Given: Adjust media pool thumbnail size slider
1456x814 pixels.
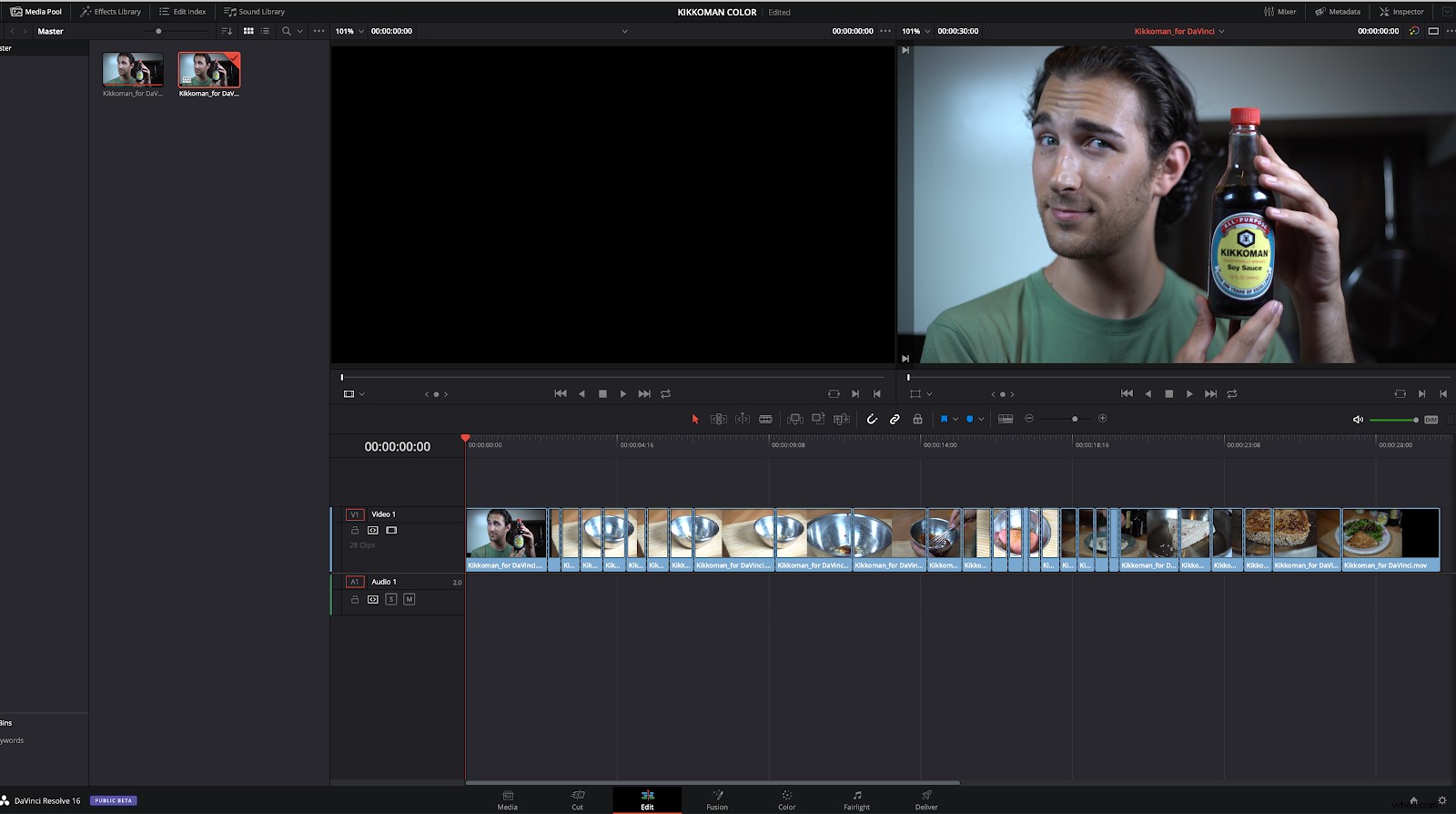Looking at the screenshot, I should [158, 31].
